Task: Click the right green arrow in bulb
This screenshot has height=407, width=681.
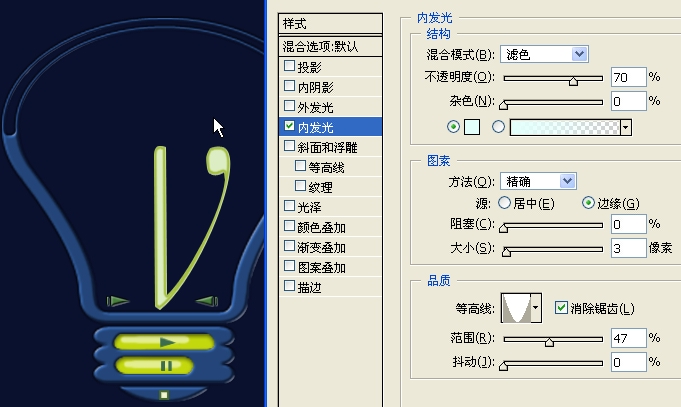Action: pos(207,301)
